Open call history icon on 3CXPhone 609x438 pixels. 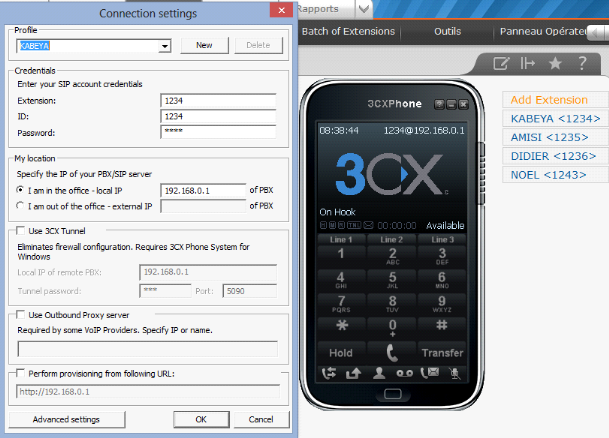click(329, 373)
